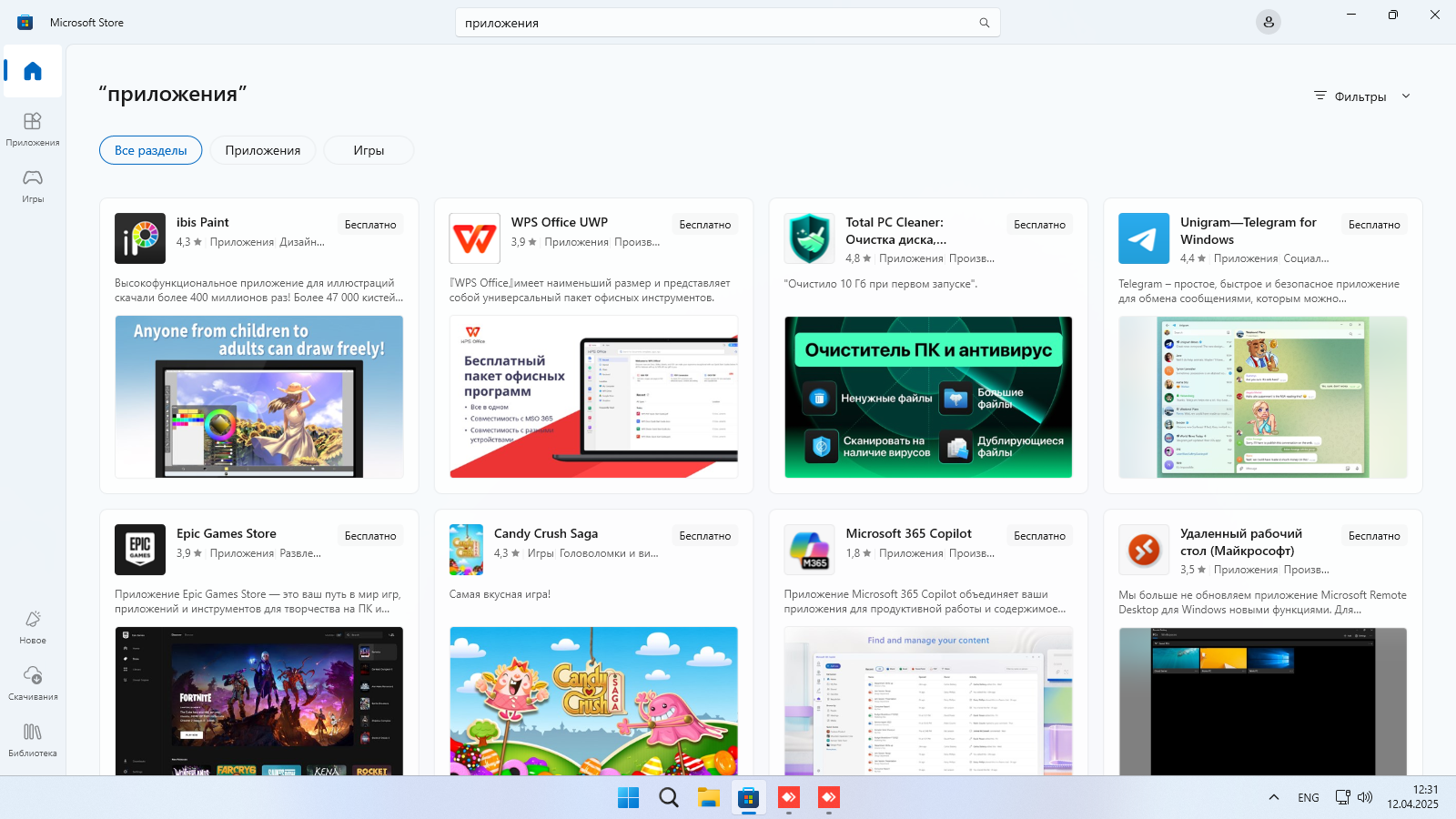
Task: Click Бесплатно button for Удаленный рабочий стол
Action: click(1374, 536)
